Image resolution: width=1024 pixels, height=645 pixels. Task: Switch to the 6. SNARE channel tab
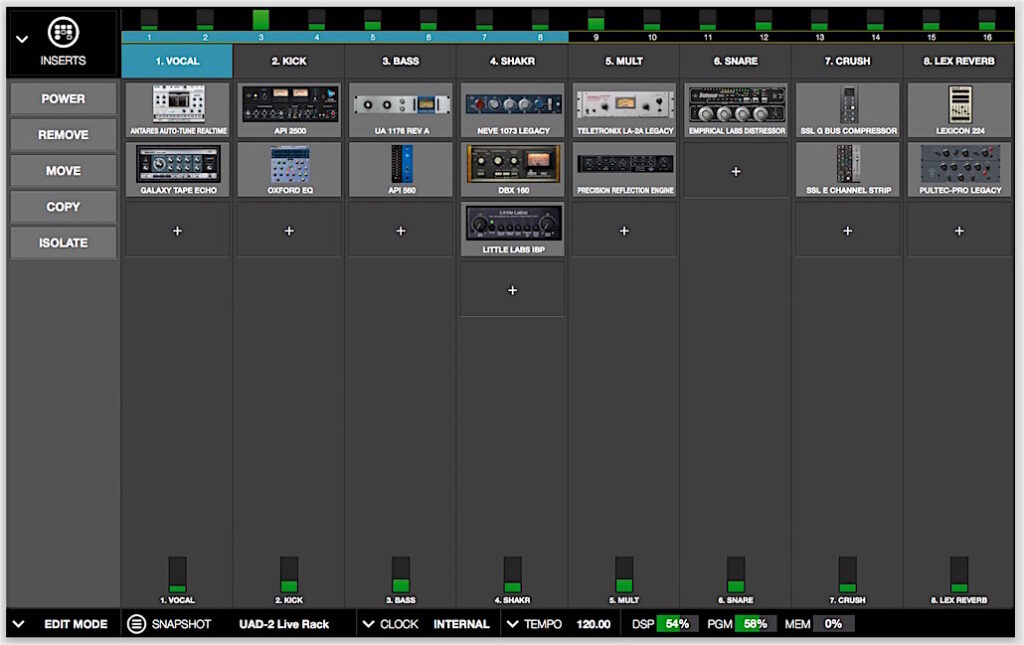(735, 61)
